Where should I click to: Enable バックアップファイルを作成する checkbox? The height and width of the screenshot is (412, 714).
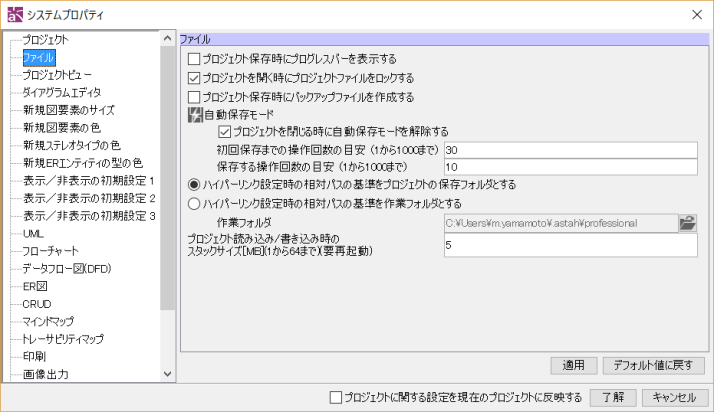pos(194,97)
